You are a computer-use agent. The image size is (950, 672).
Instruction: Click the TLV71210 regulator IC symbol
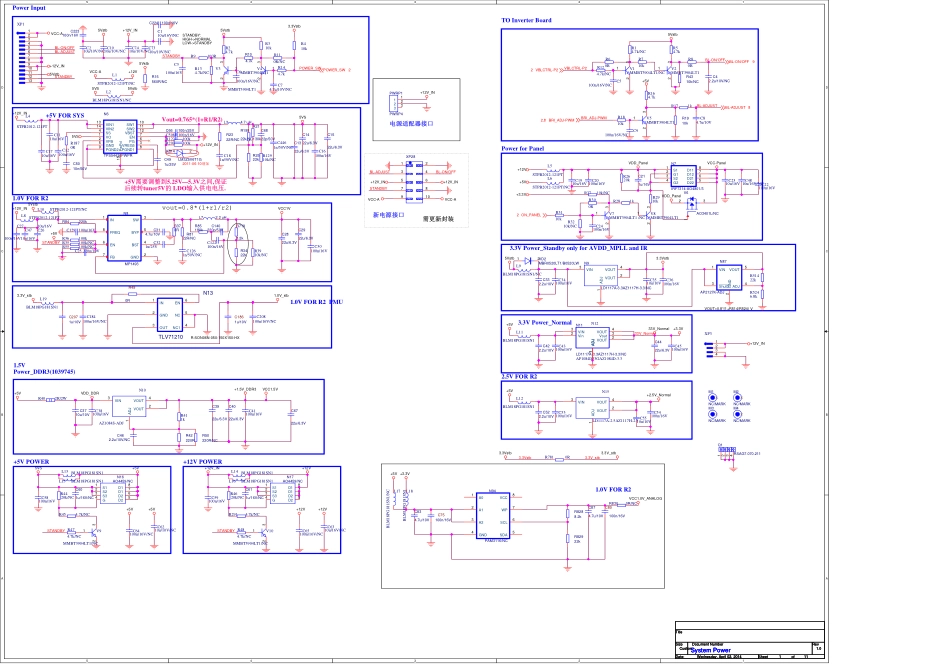pyautogui.click(x=169, y=315)
